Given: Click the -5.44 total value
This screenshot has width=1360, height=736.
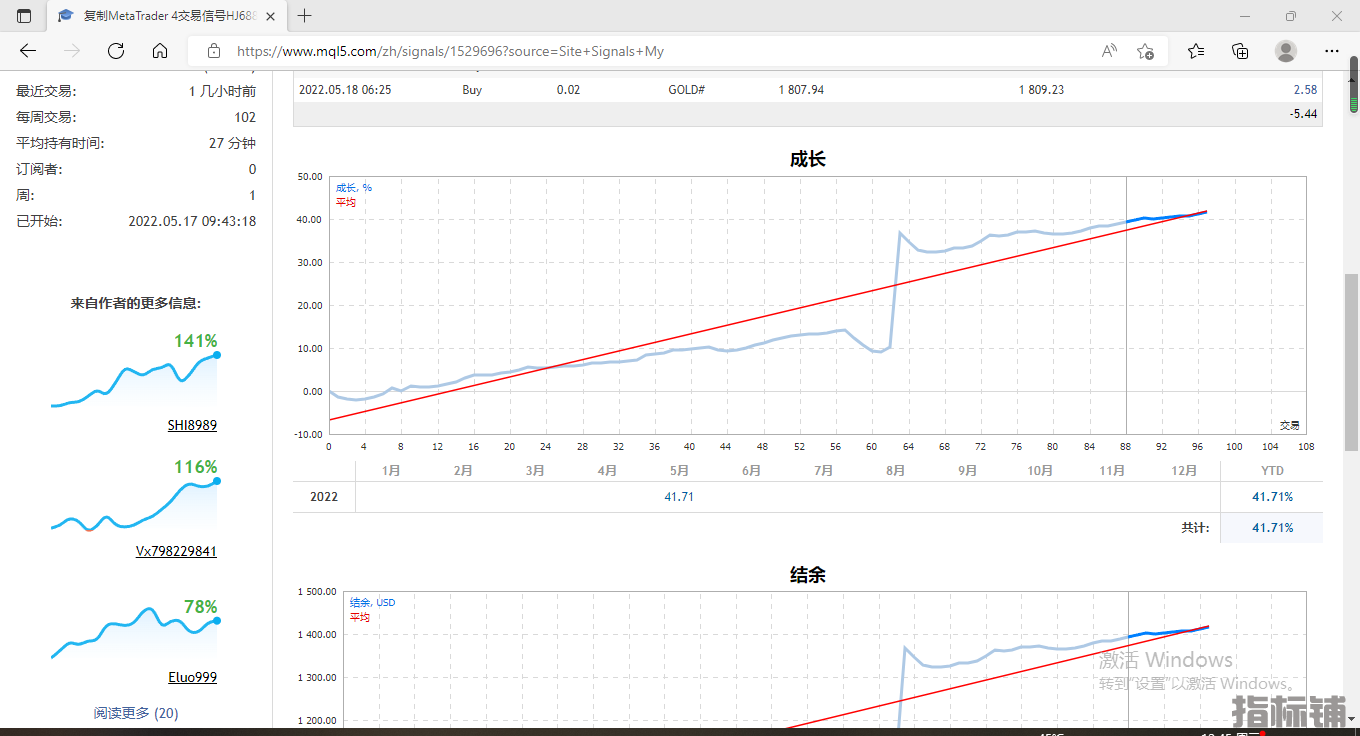Looking at the screenshot, I should tap(1304, 115).
